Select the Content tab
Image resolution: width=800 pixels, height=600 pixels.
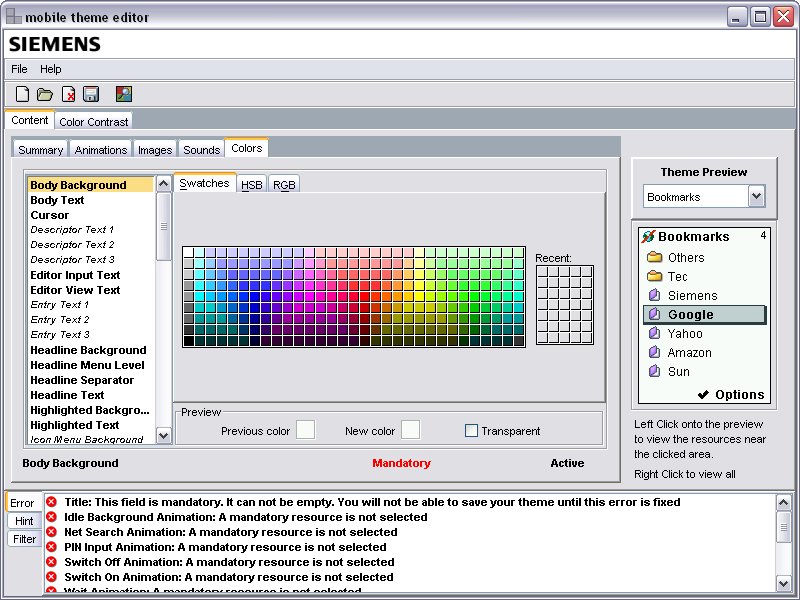(30, 120)
